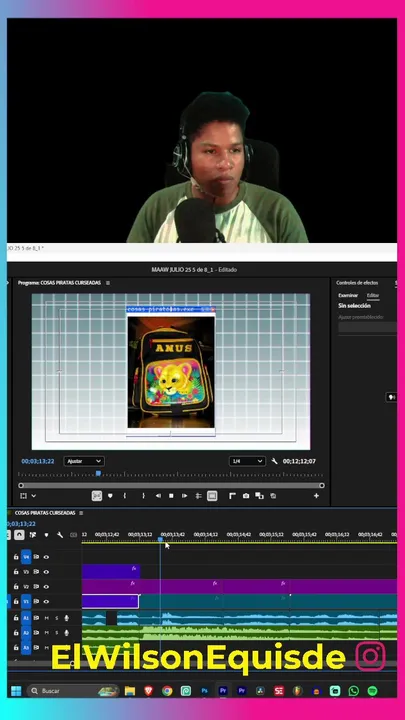
Task: Open Google Chrome from the taskbar
Action: 167,691
